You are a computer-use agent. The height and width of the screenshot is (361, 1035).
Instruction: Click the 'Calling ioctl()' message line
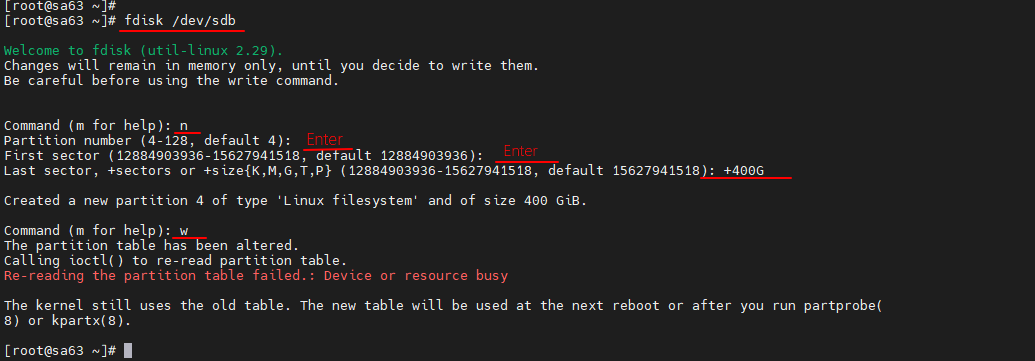[175, 261]
